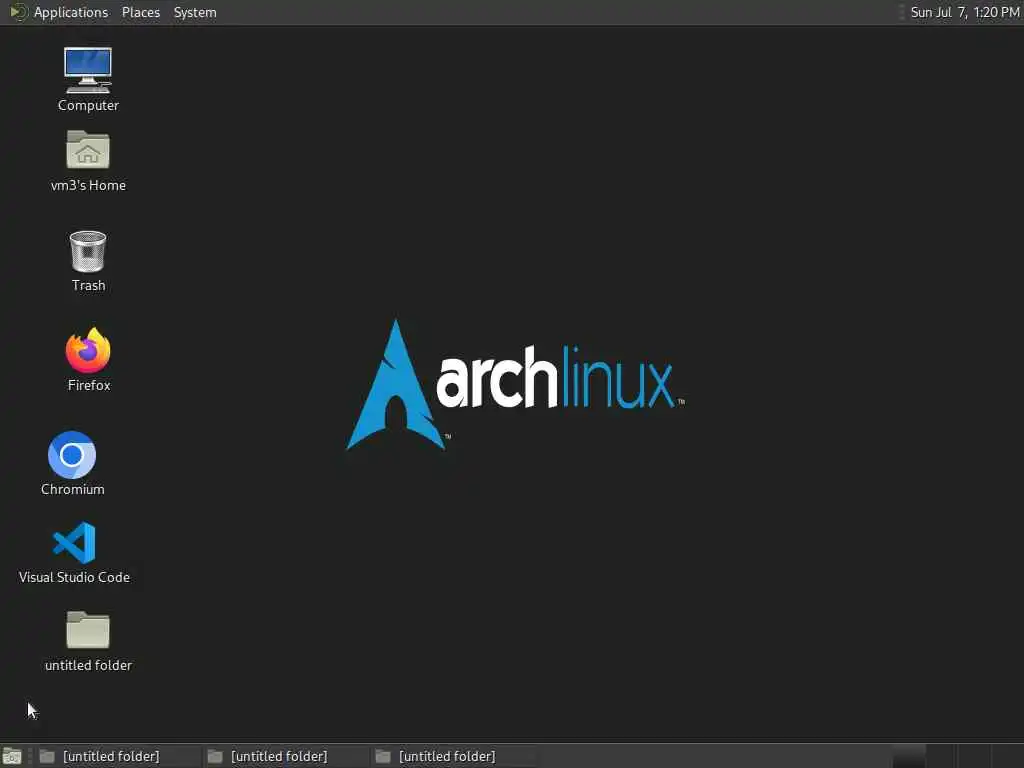Click the 'Chromium' icon label
Image resolution: width=1024 pixels, height=768 pixels.
click(72, 489)
